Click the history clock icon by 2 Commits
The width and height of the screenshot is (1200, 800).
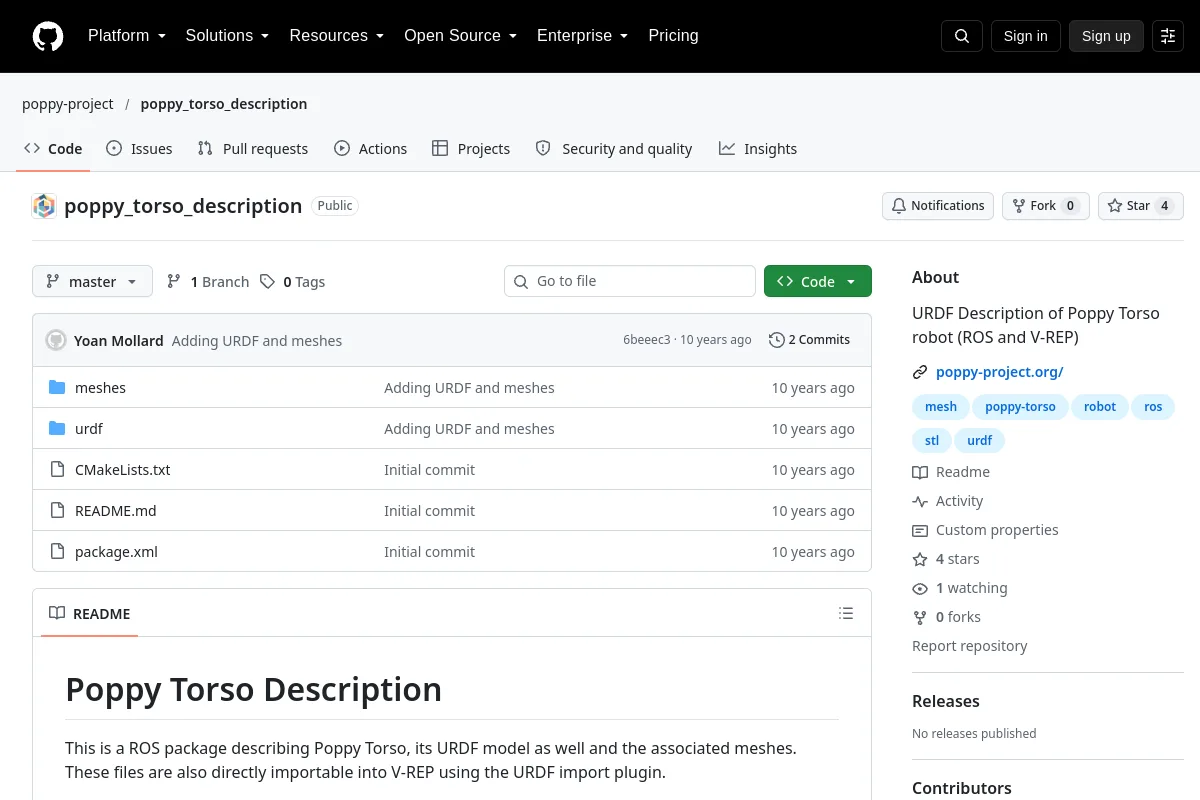coord(776,340)
